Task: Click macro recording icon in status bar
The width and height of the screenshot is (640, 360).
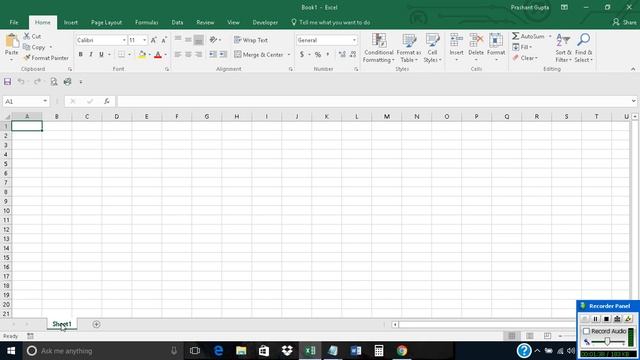Action: (30, 336)
